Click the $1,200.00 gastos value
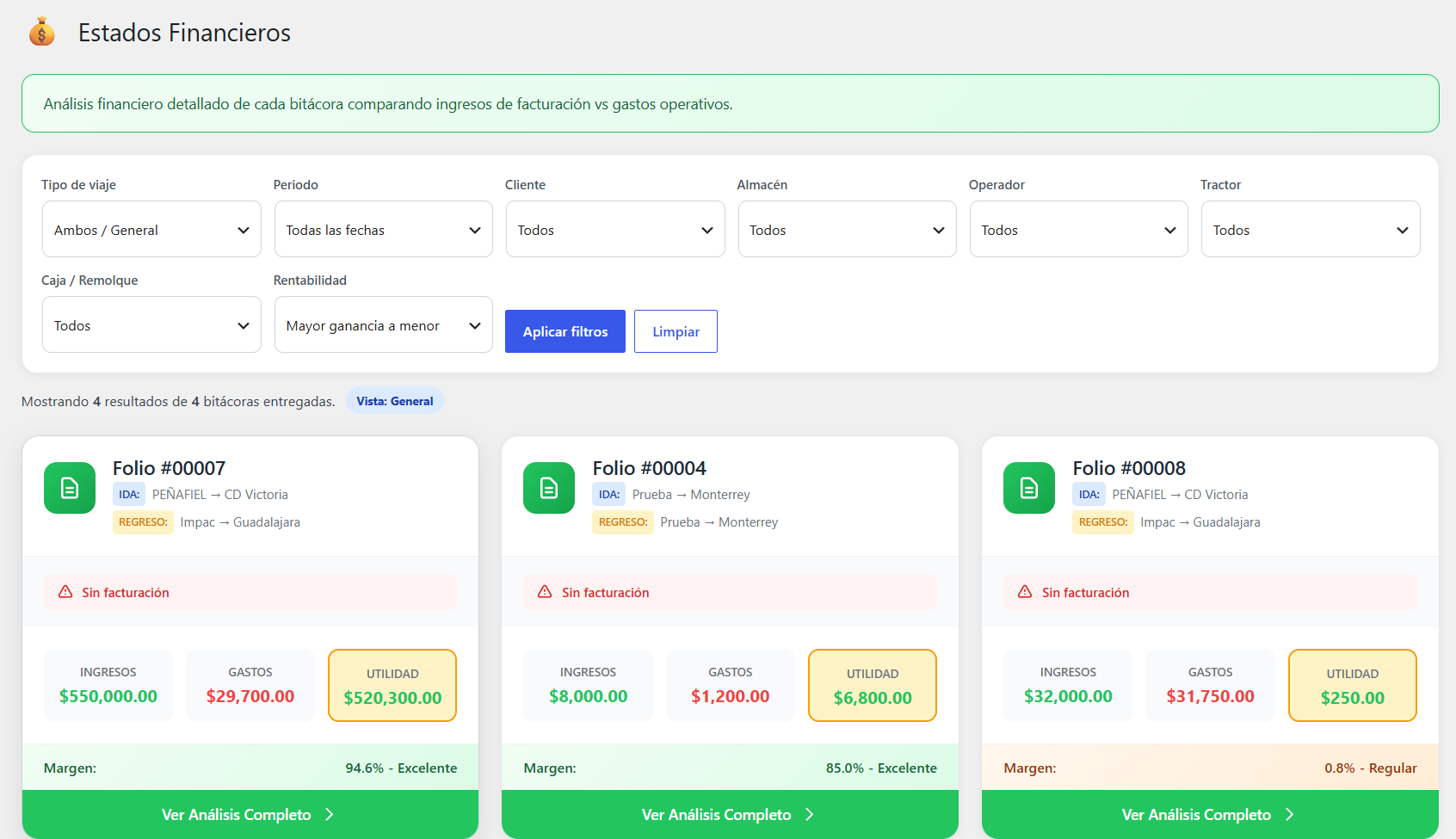Image resolution: width=1456 pixels, height=839 pixels. coord(731,696)
